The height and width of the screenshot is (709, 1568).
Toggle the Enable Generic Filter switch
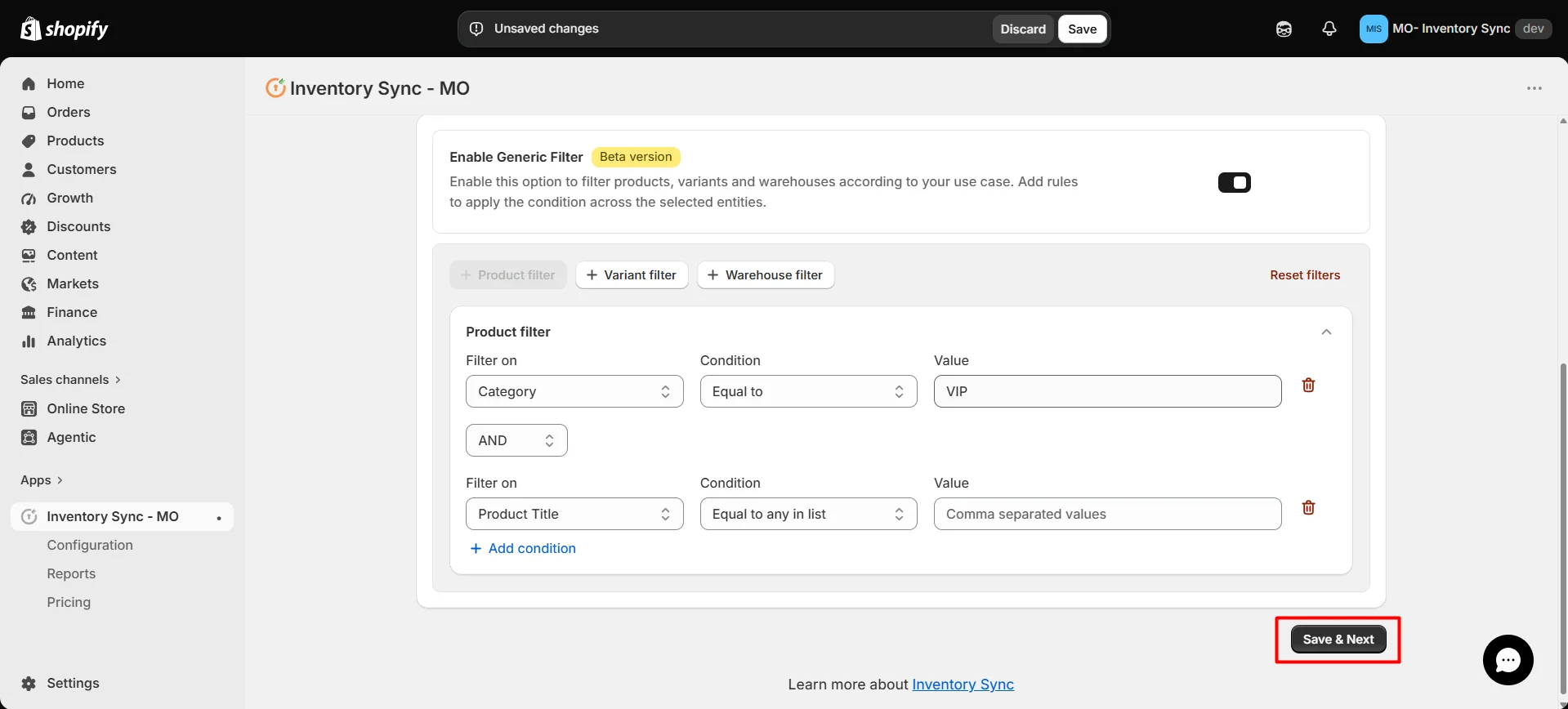(x=1234, y=182)
